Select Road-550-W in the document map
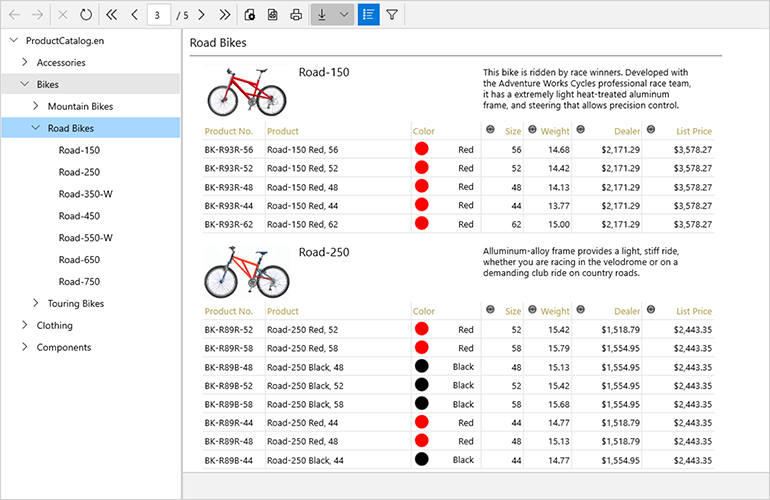Viewport: 770px width, 500px height. pos(85,238)
